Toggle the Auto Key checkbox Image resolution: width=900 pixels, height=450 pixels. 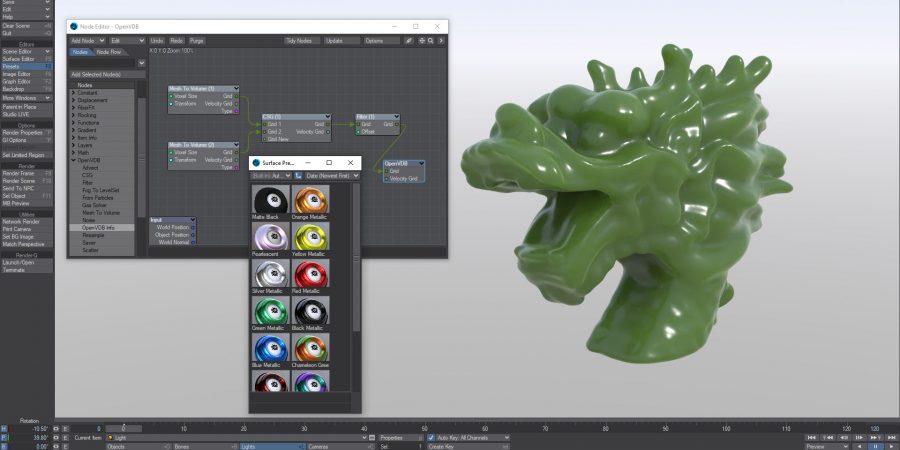(432, 438)
